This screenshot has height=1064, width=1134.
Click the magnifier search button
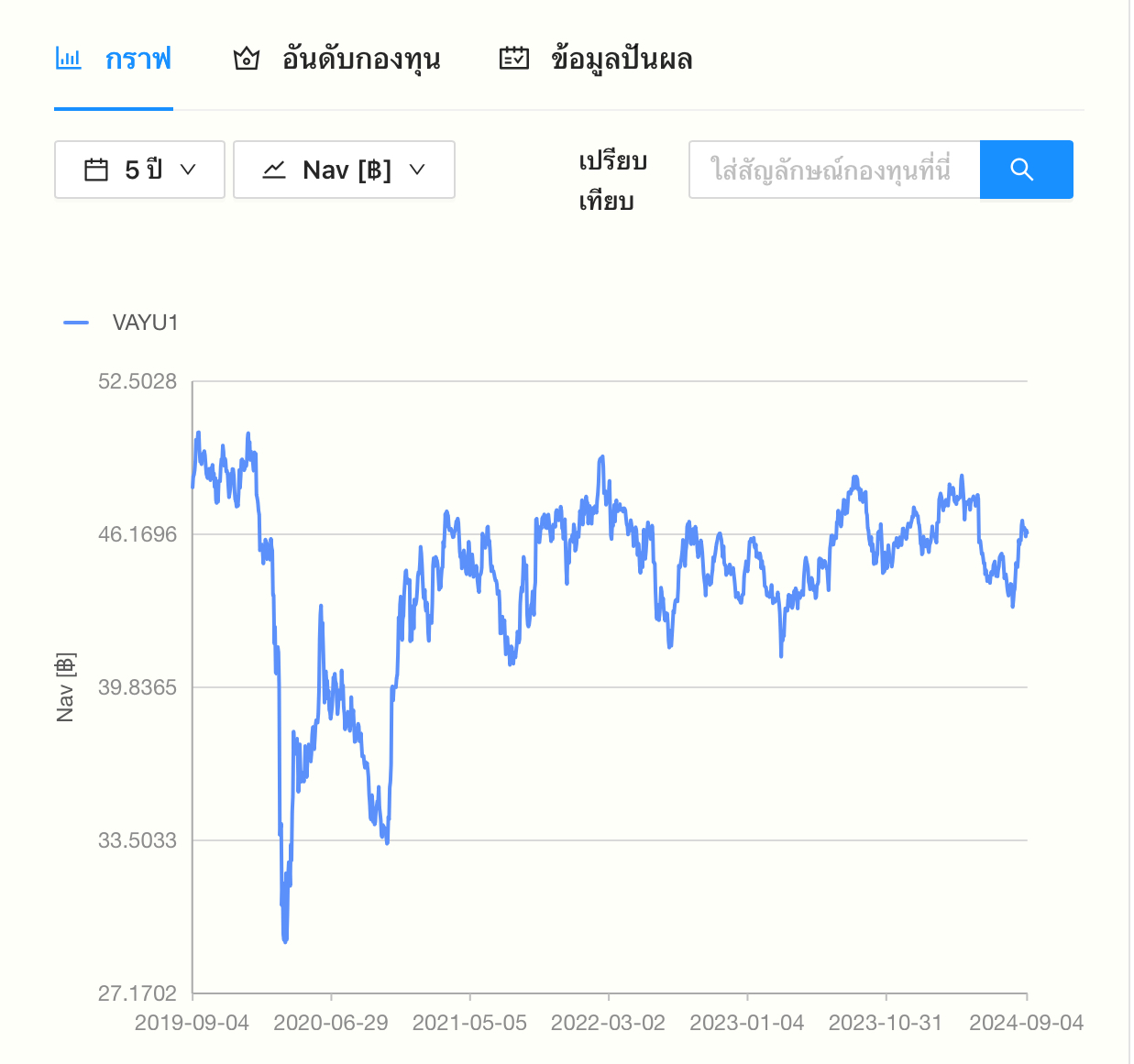point(1026,170)
